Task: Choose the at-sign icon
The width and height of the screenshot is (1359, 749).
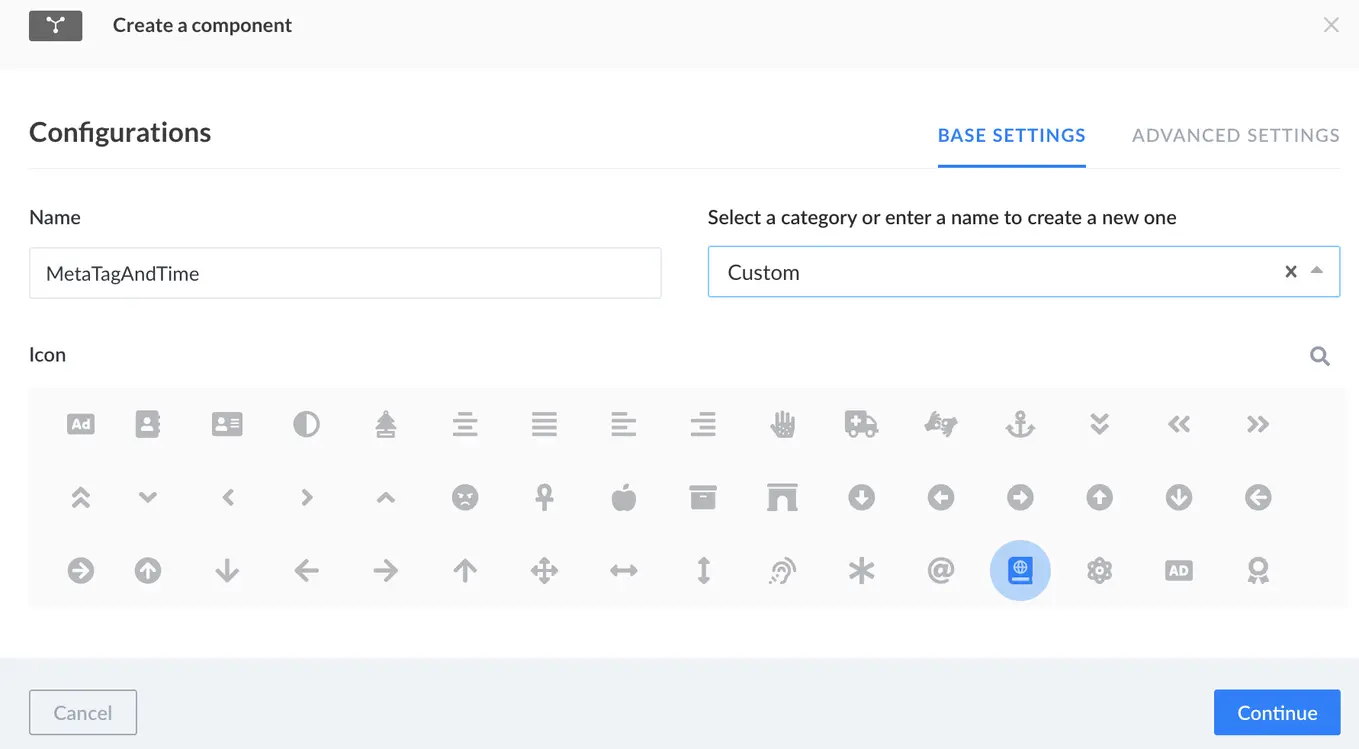Action: [x=940, y=570]
